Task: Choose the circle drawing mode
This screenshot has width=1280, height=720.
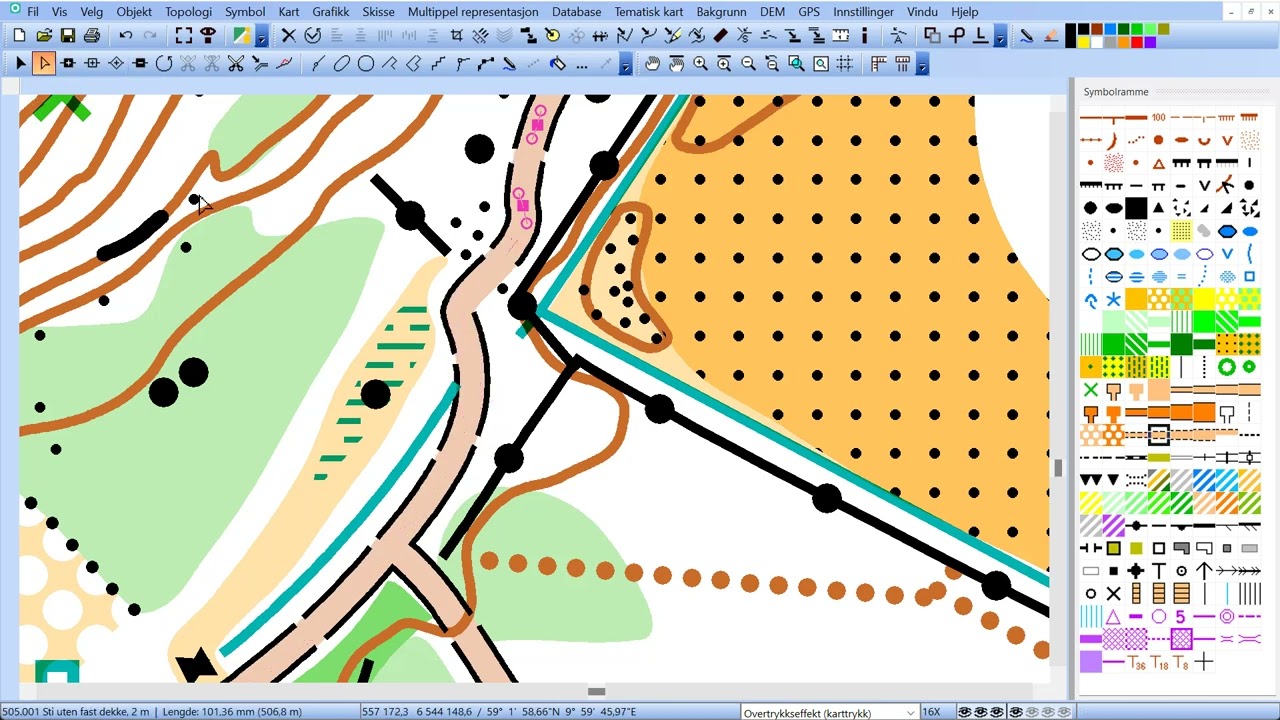Action: (366, 64)
